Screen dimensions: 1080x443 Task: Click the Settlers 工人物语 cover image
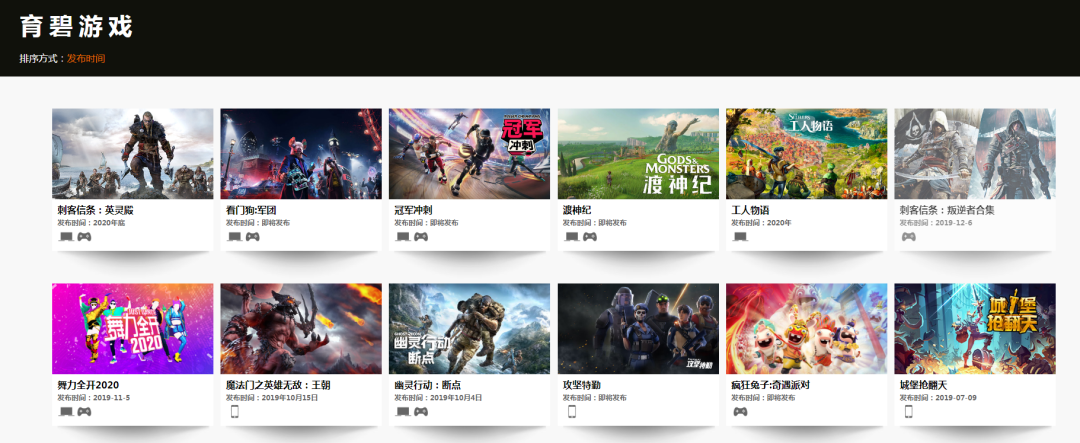coord(807,154)
